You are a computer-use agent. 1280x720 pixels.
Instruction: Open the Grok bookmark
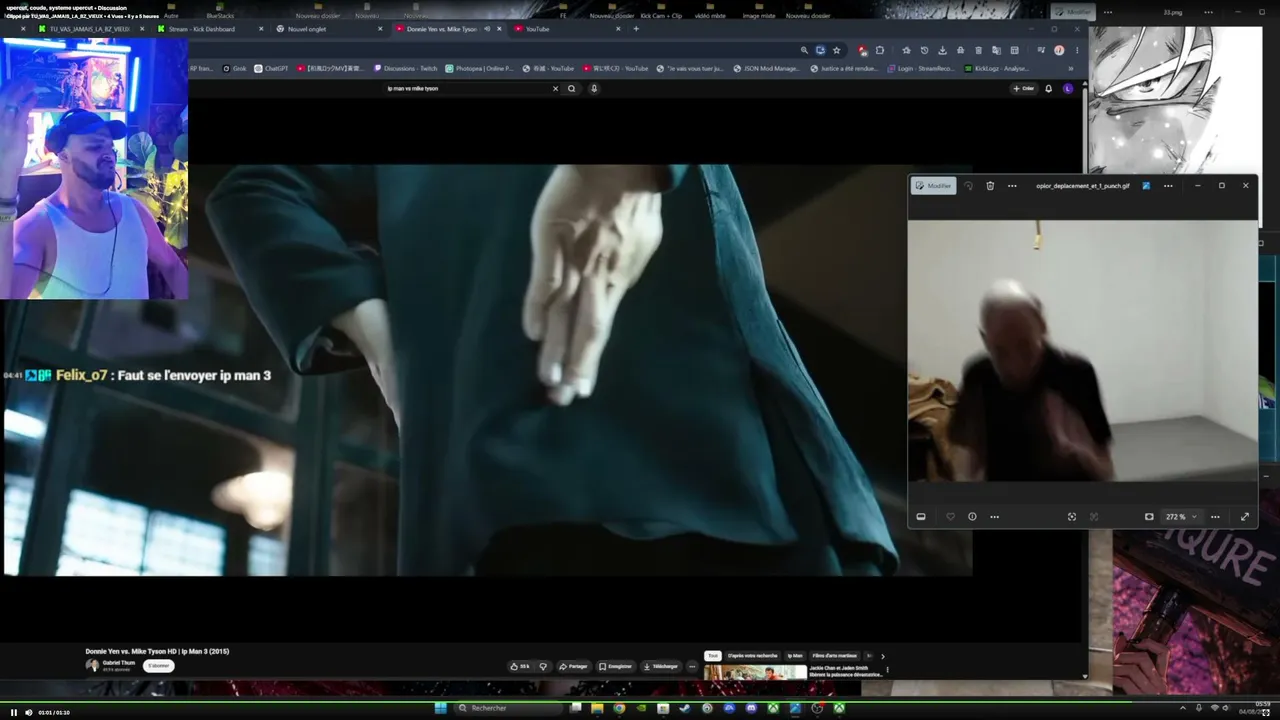tap(235, 69)
